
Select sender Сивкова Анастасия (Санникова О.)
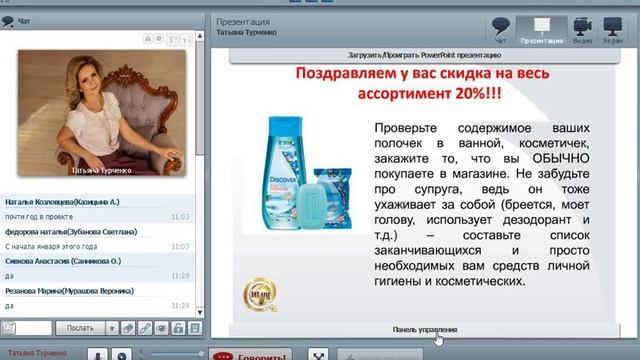click(x=63, y=261)
